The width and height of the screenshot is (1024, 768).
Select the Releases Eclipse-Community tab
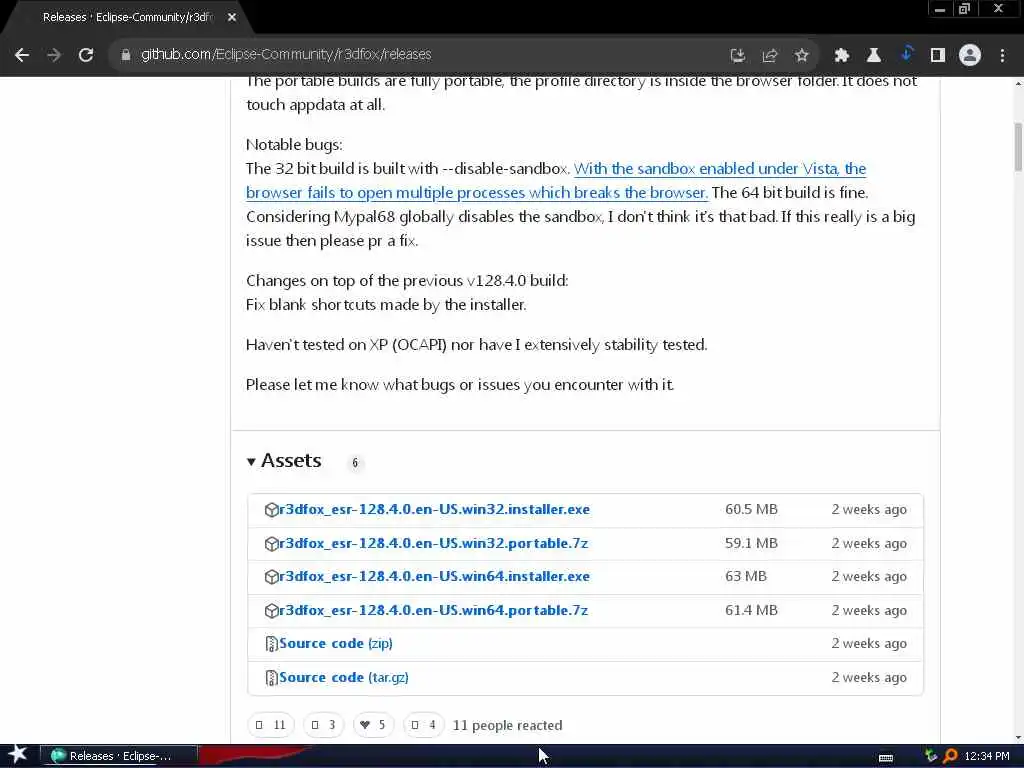[127, 18]
